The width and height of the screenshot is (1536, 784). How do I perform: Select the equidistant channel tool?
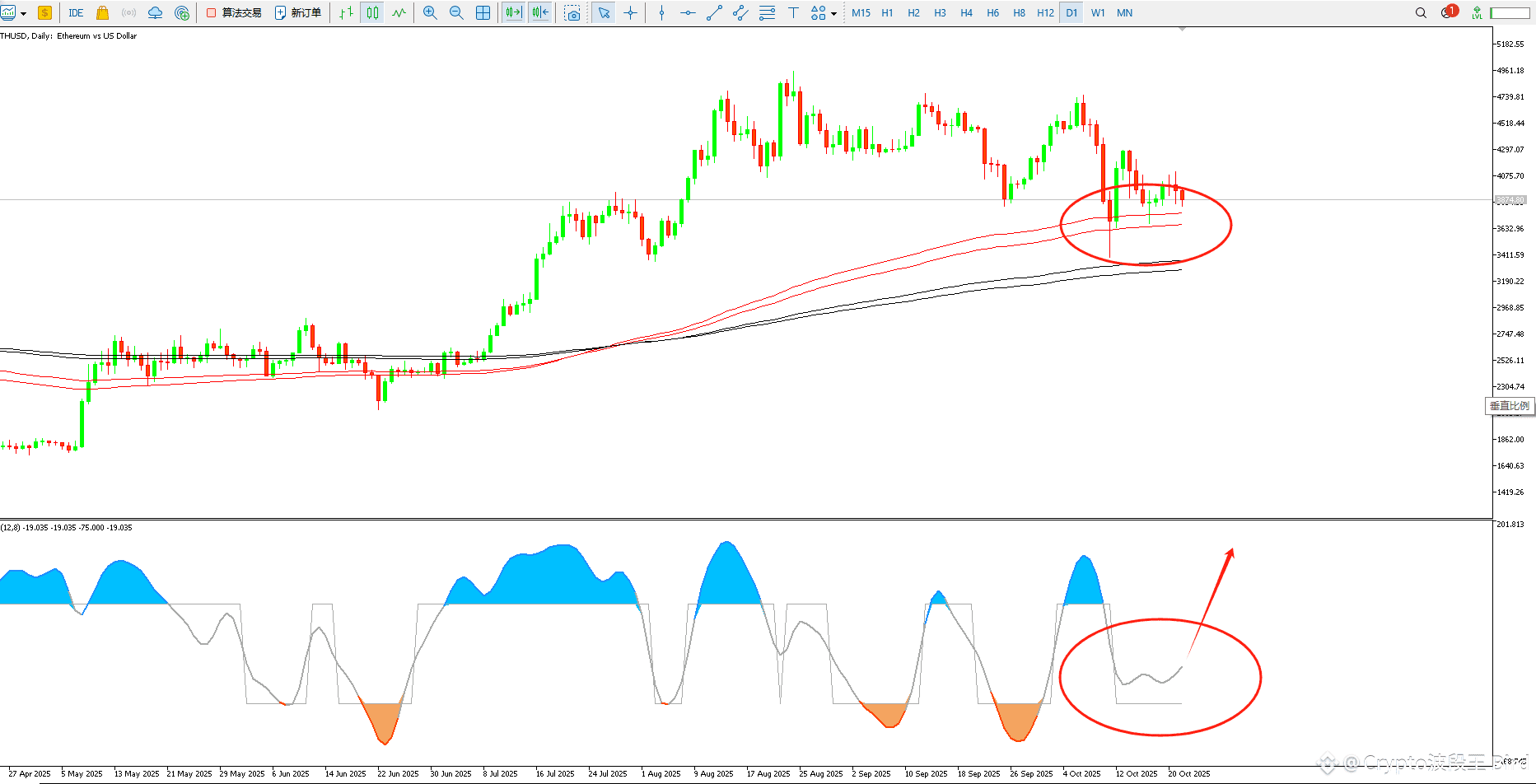click(x=740, y=12)
